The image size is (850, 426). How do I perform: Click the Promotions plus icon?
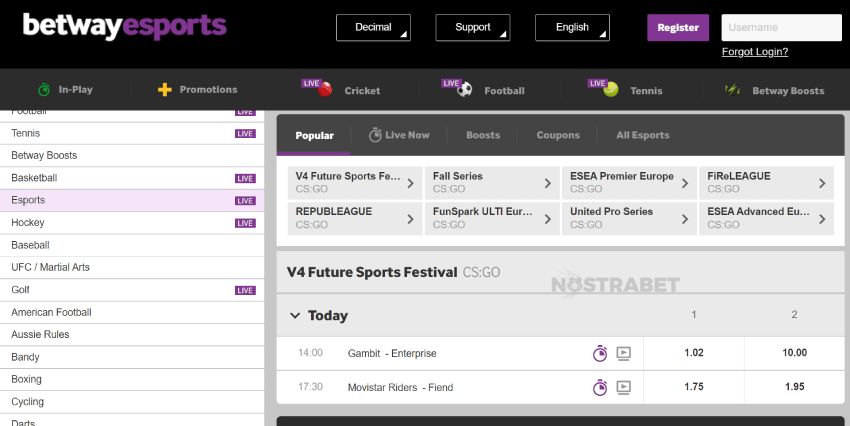(x=165, y=89)
